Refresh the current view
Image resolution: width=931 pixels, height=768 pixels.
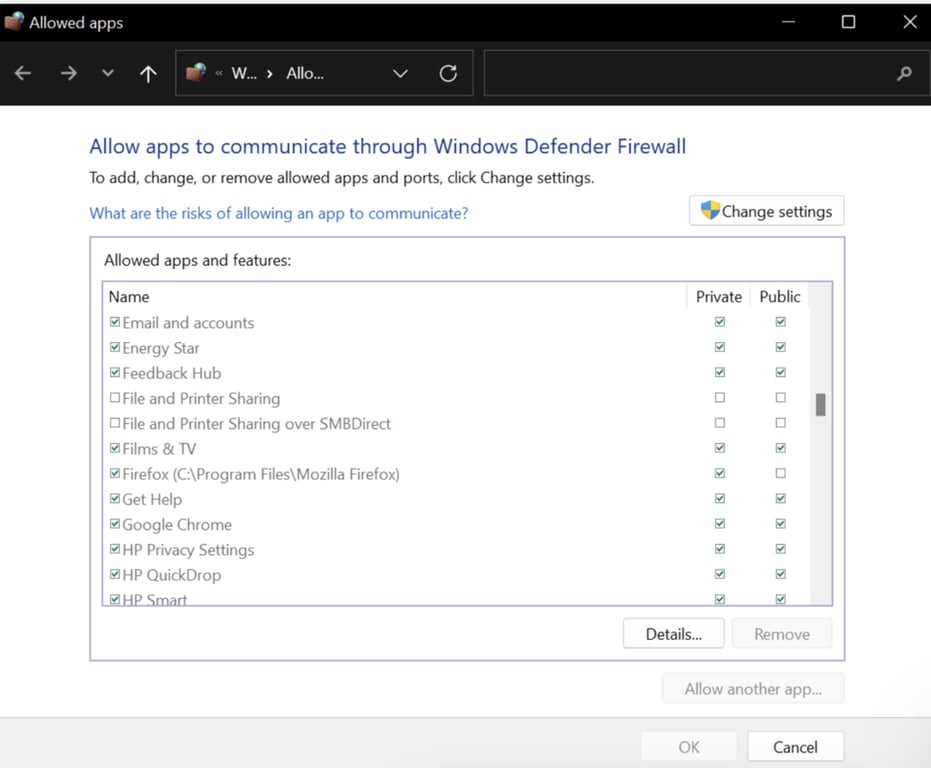(448, 73)
